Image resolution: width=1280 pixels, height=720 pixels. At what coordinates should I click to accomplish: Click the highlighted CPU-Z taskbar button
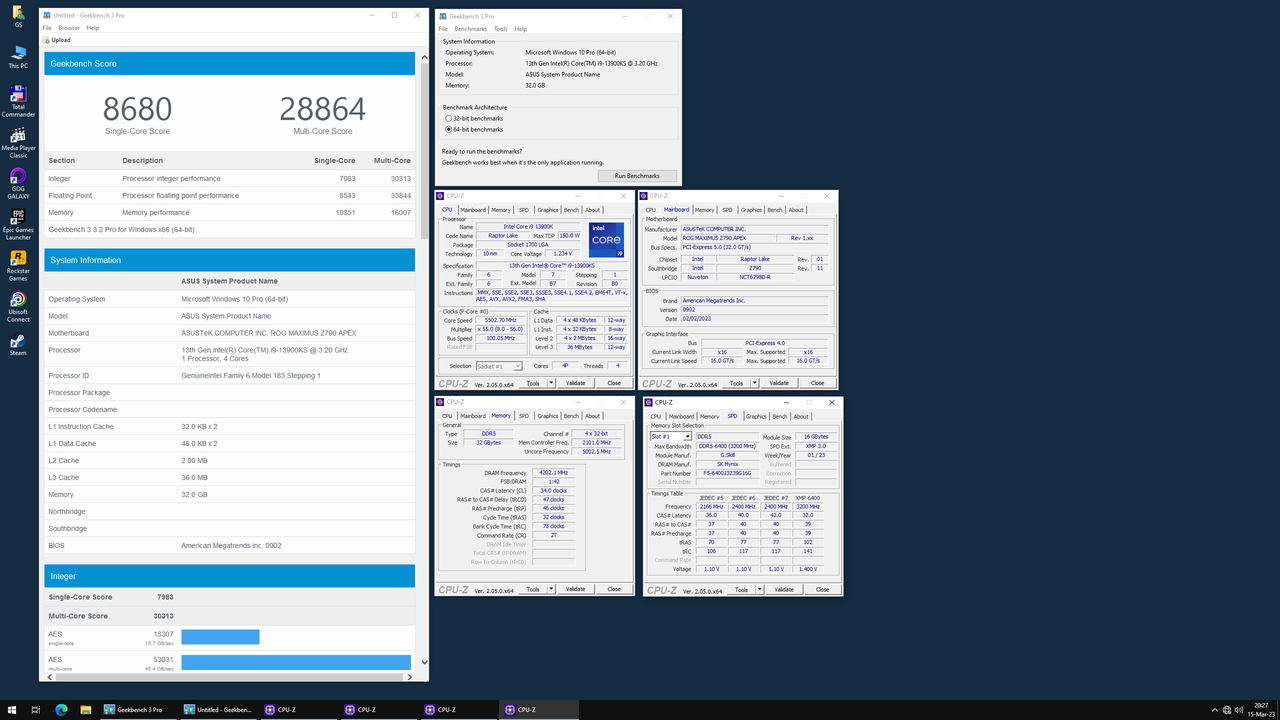coord(538,710)
